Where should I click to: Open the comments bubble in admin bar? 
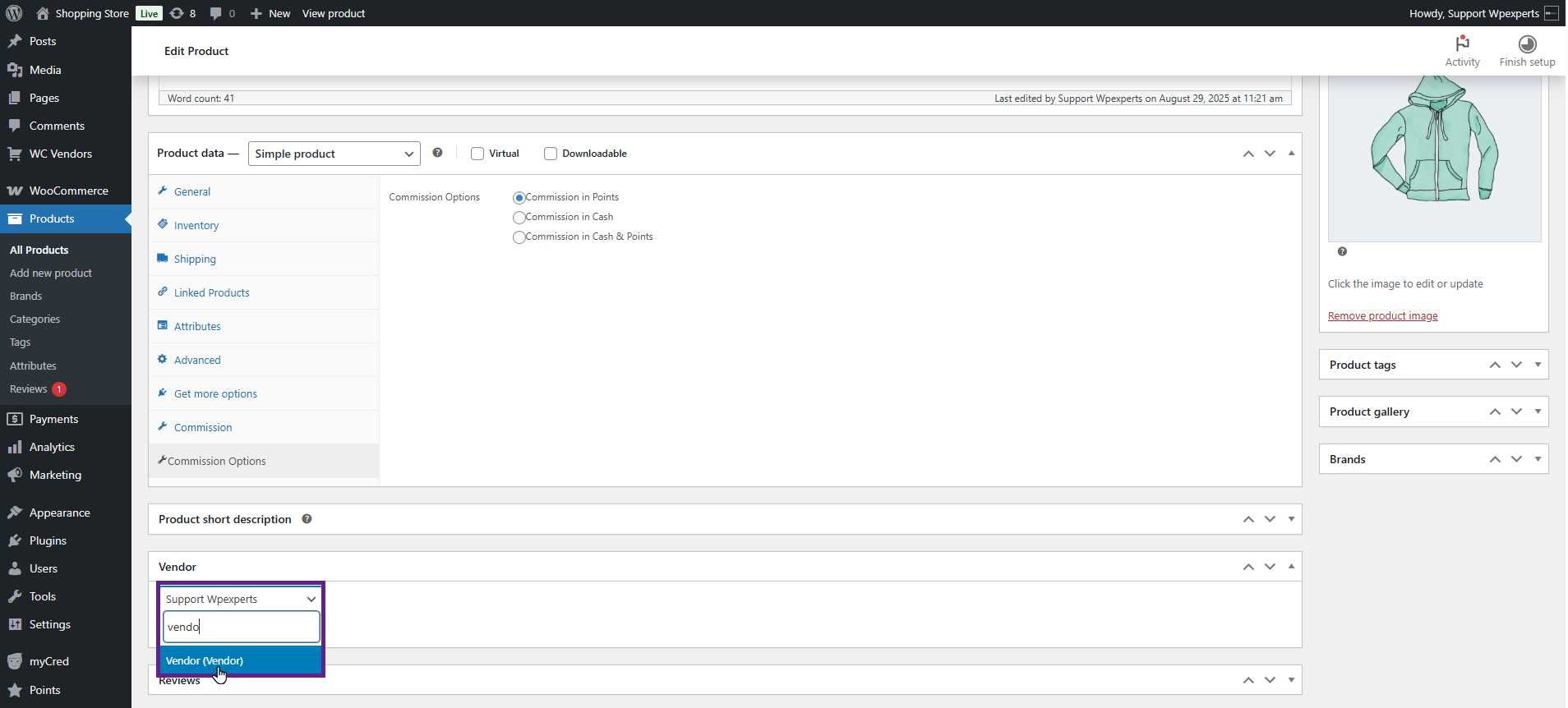216,13
